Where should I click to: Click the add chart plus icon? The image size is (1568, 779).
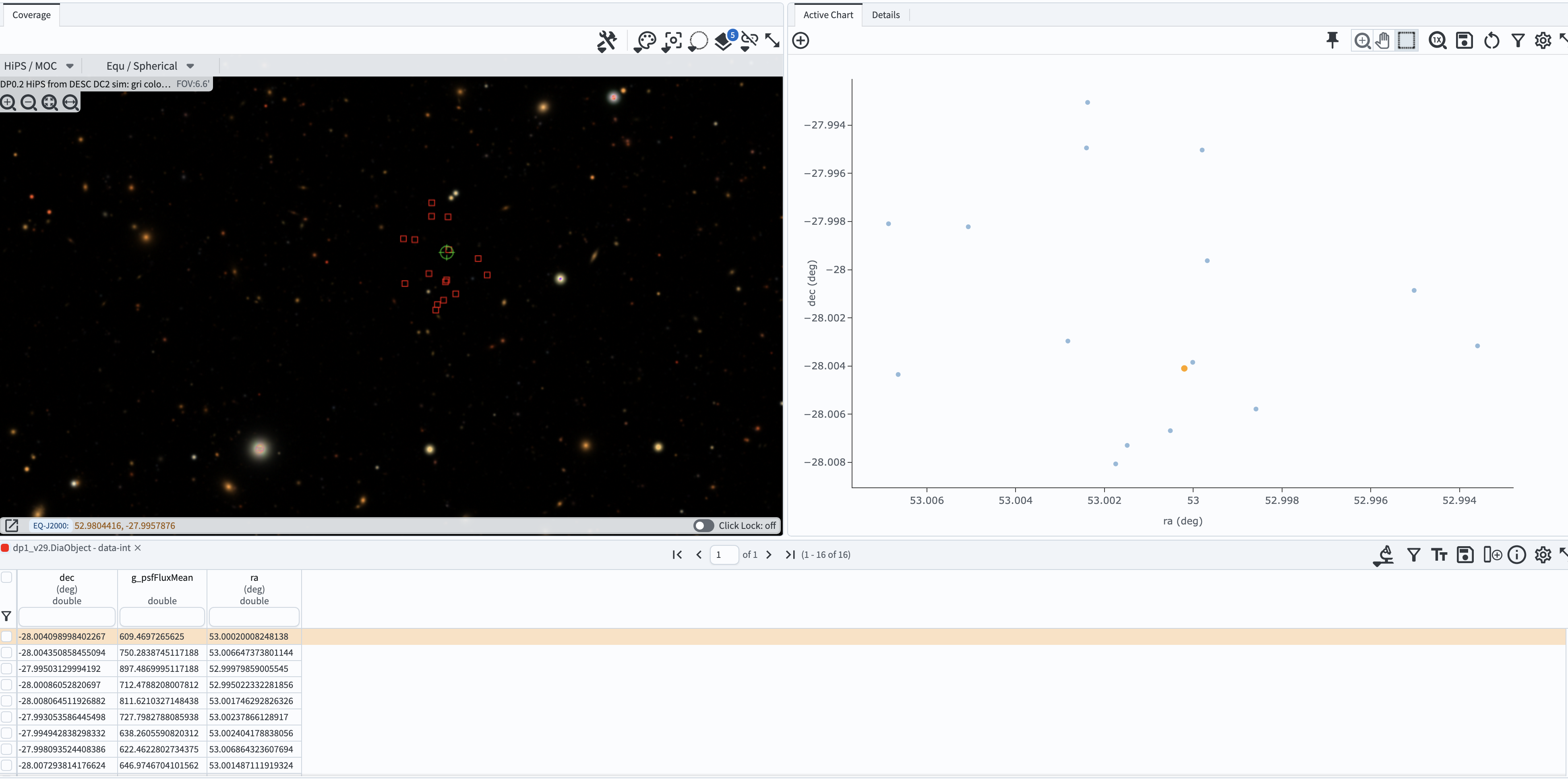pos(801,40)
